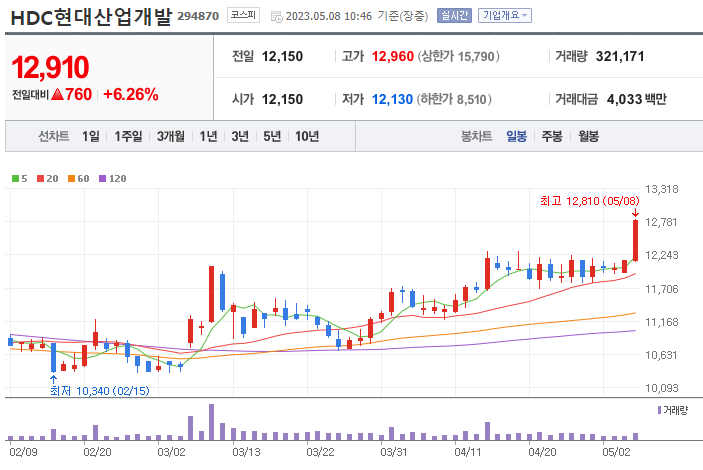Click the +6.26% change value
Screen dimensions: 703x470
[x=130, y=94]
